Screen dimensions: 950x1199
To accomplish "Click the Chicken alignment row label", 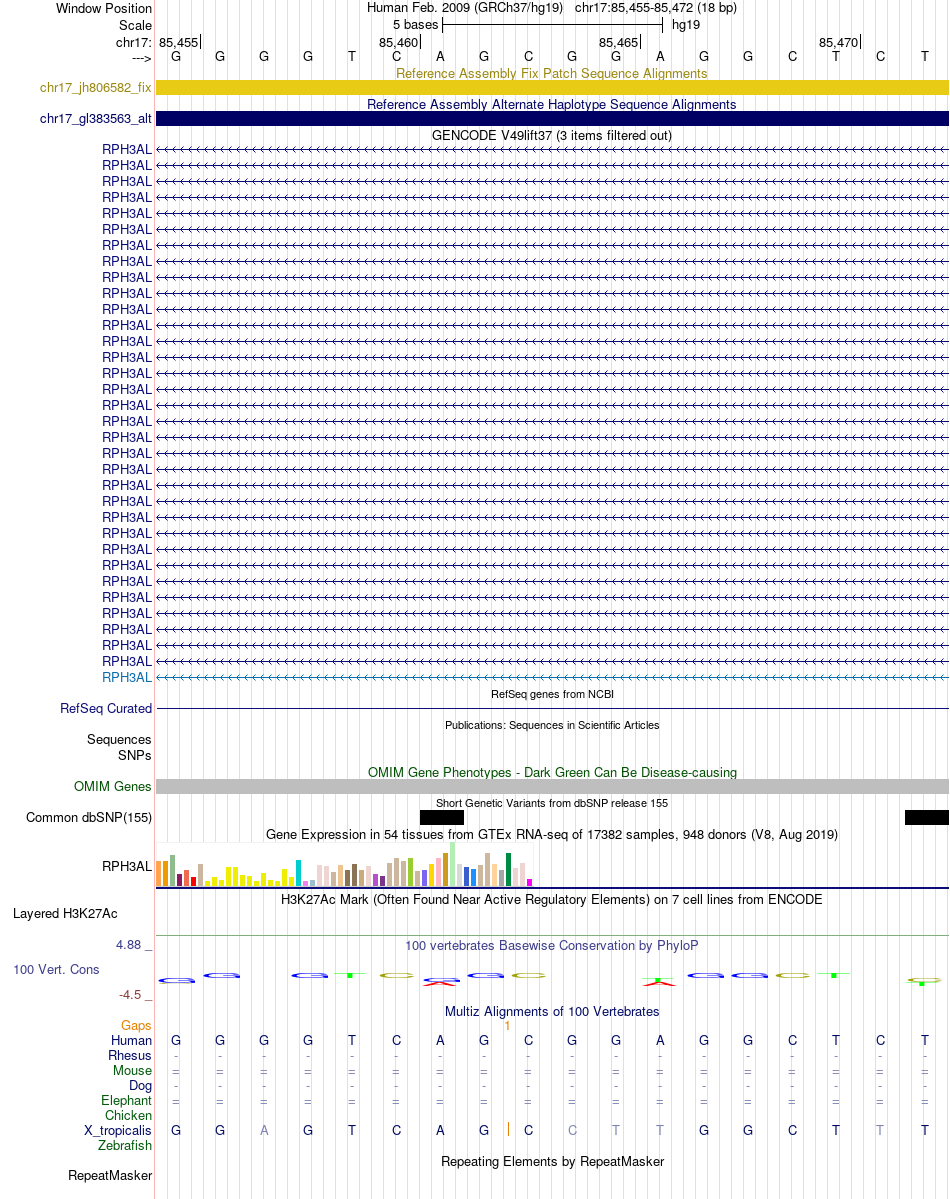I will [x=129, y=1116].
